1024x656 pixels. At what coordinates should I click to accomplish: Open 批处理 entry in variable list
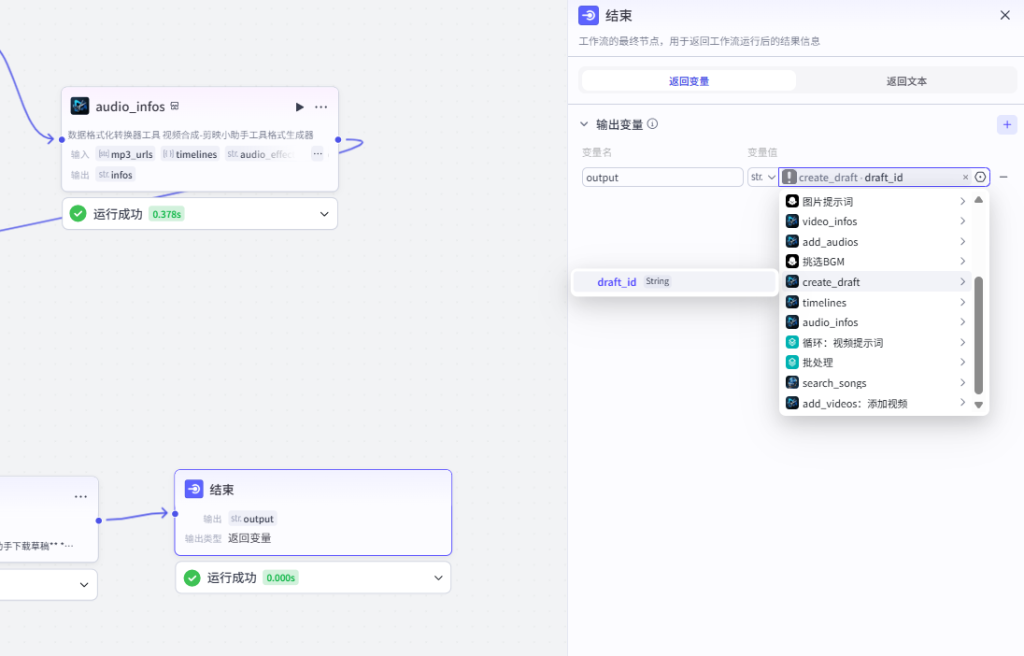(876, 363)
